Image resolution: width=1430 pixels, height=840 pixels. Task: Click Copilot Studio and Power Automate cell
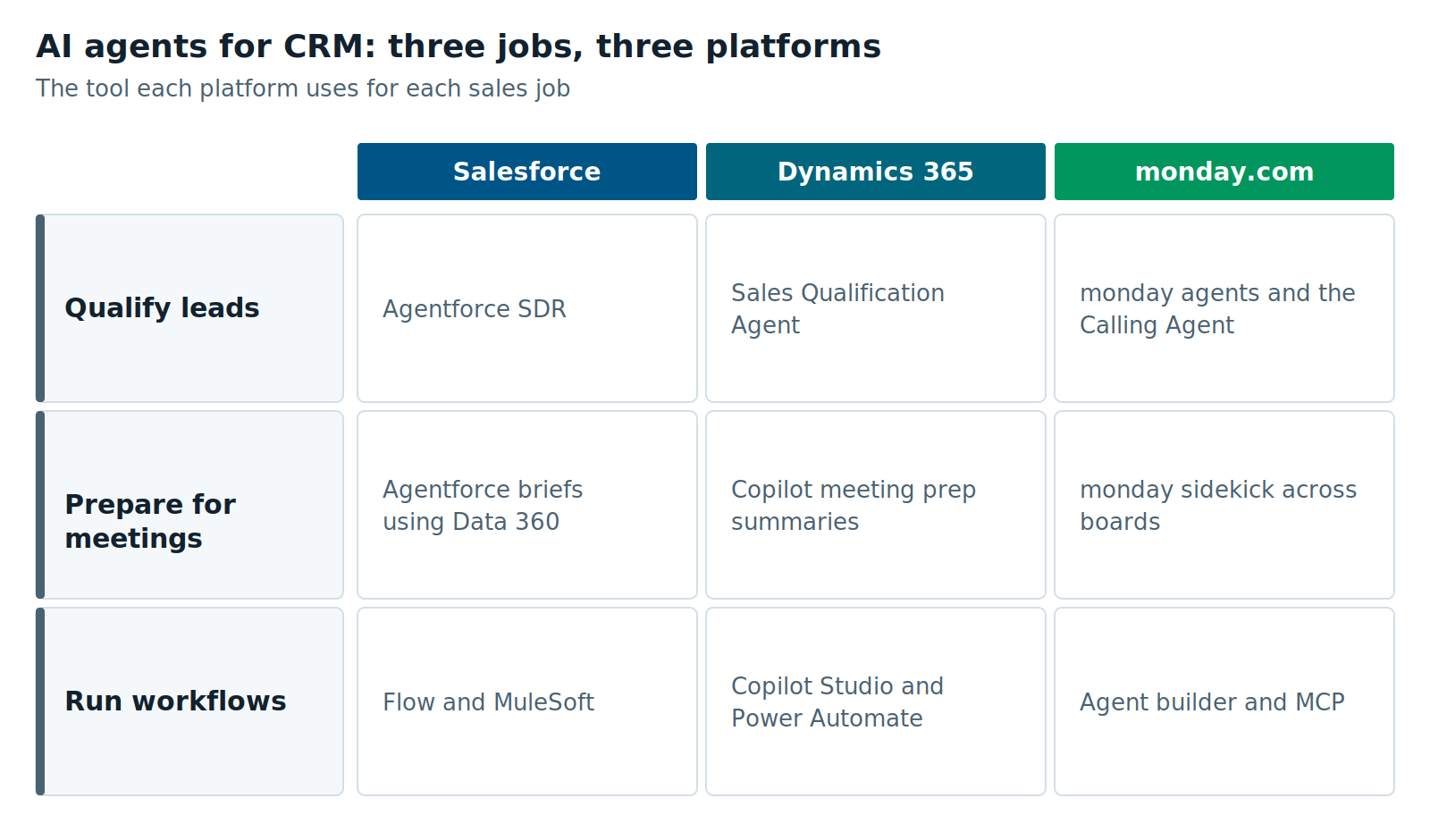tap(876, 701)
